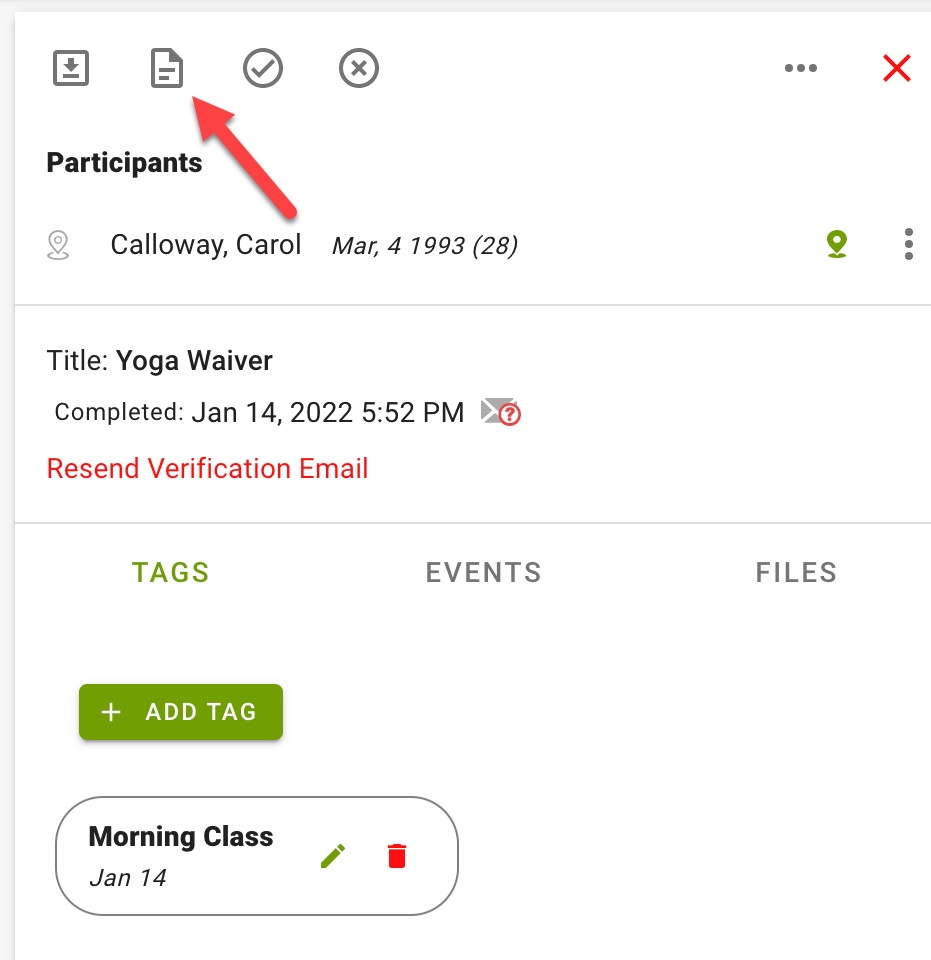Select the Morning Class tag chip
The width and height of the screenshot is (931, 960).
point(257,856)
